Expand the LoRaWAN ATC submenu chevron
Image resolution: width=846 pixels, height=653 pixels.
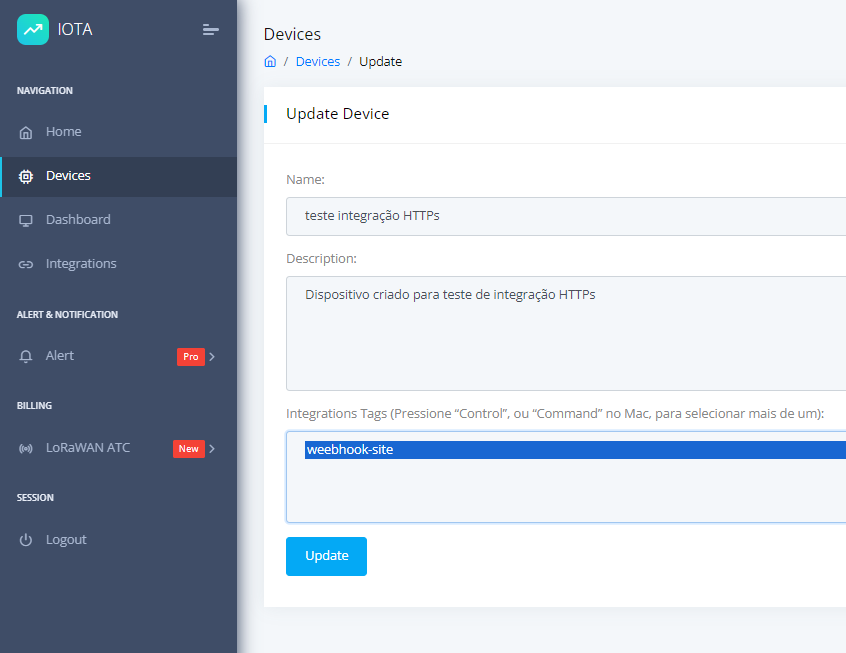(x=212, y=449)
